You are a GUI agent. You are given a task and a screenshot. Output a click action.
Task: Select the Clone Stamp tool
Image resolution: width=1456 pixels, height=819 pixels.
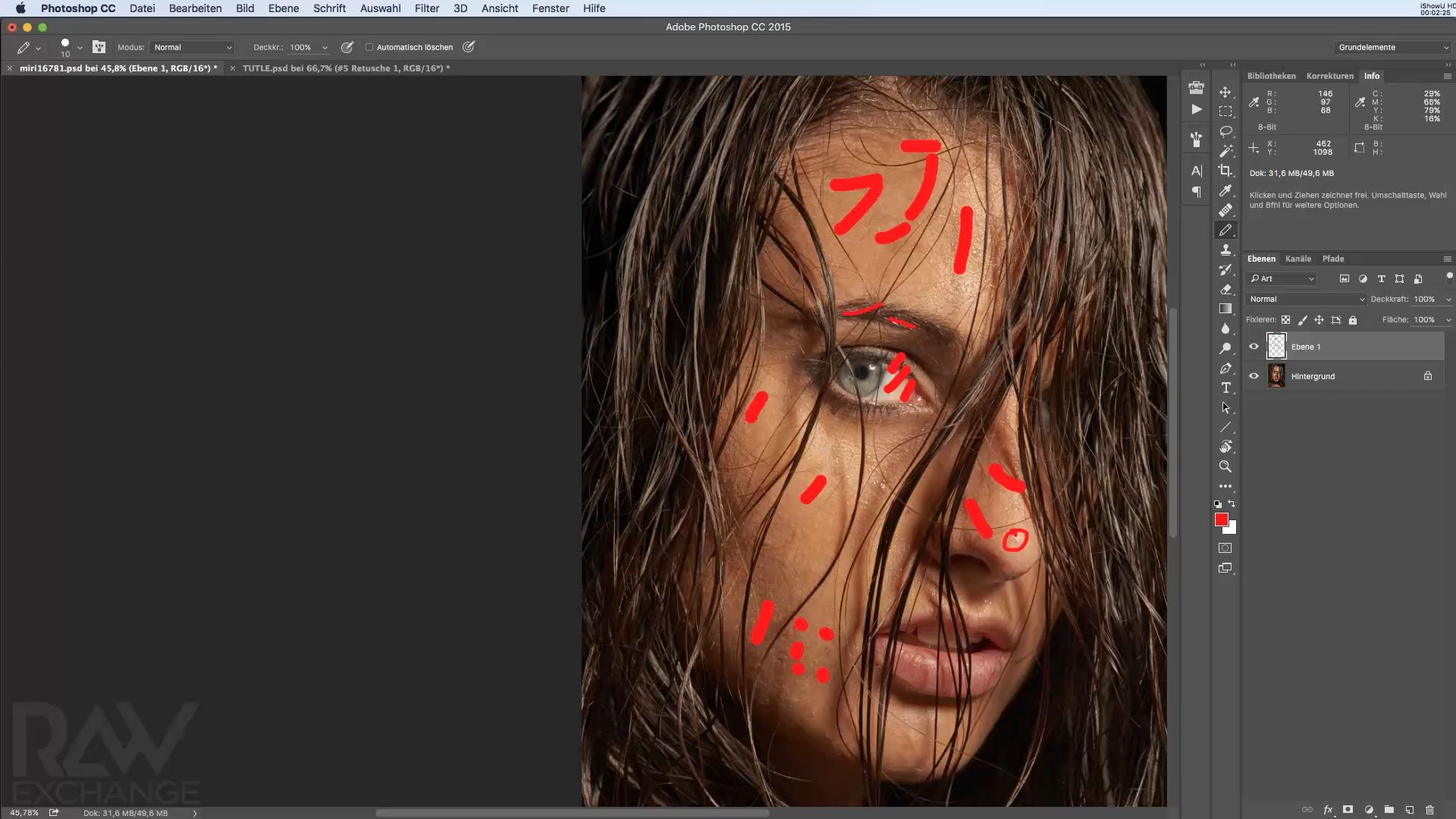(x=1225, y=249)
